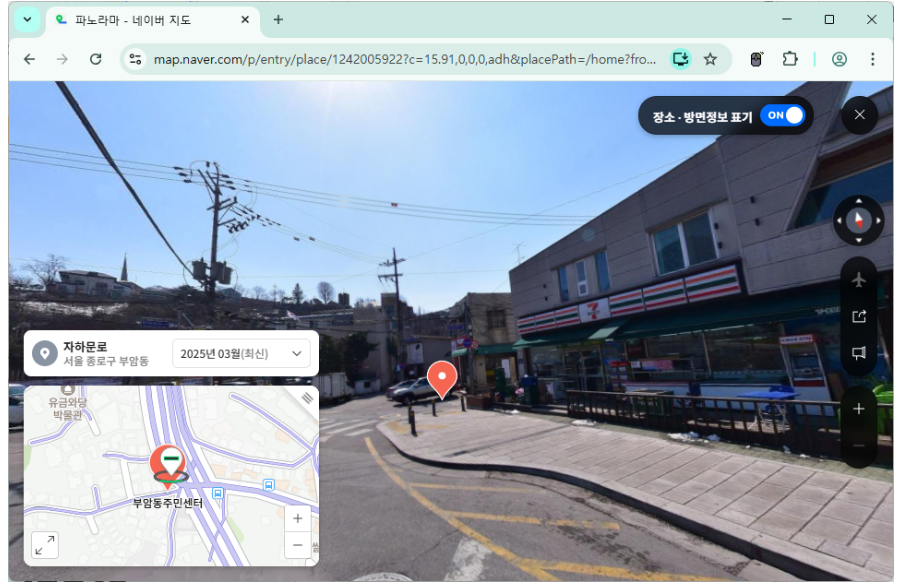Switch to aerial view with the airplane icon

(858, 280)
